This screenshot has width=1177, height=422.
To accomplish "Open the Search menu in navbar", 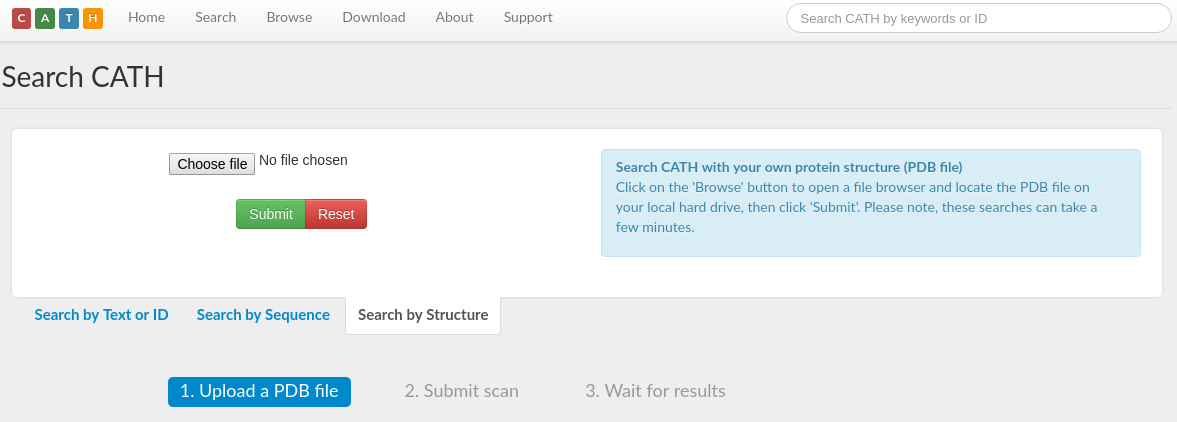I will click(x=215, y=18).
